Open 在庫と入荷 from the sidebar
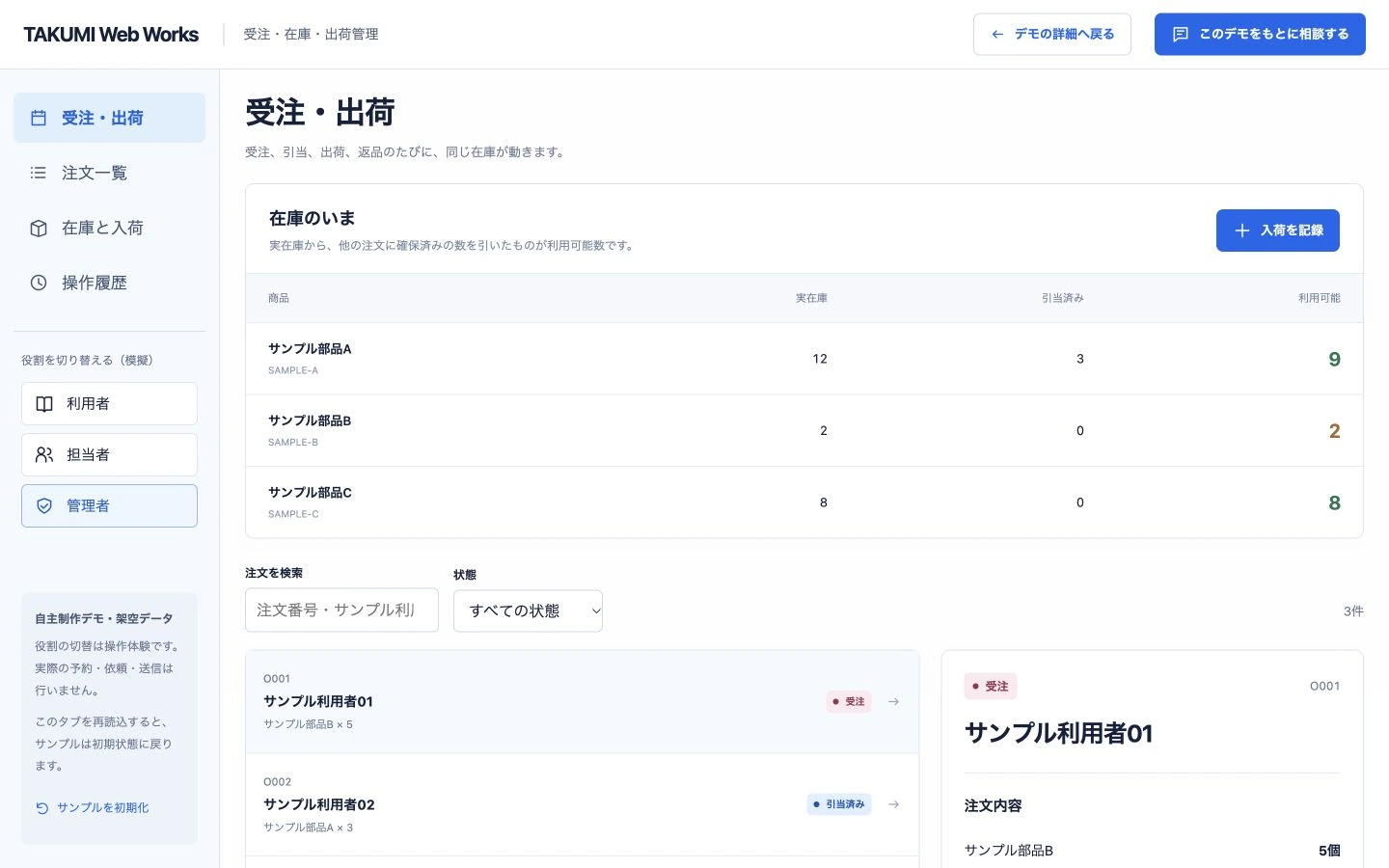This screenshot has width=1389, height=868. click(109, 228)
